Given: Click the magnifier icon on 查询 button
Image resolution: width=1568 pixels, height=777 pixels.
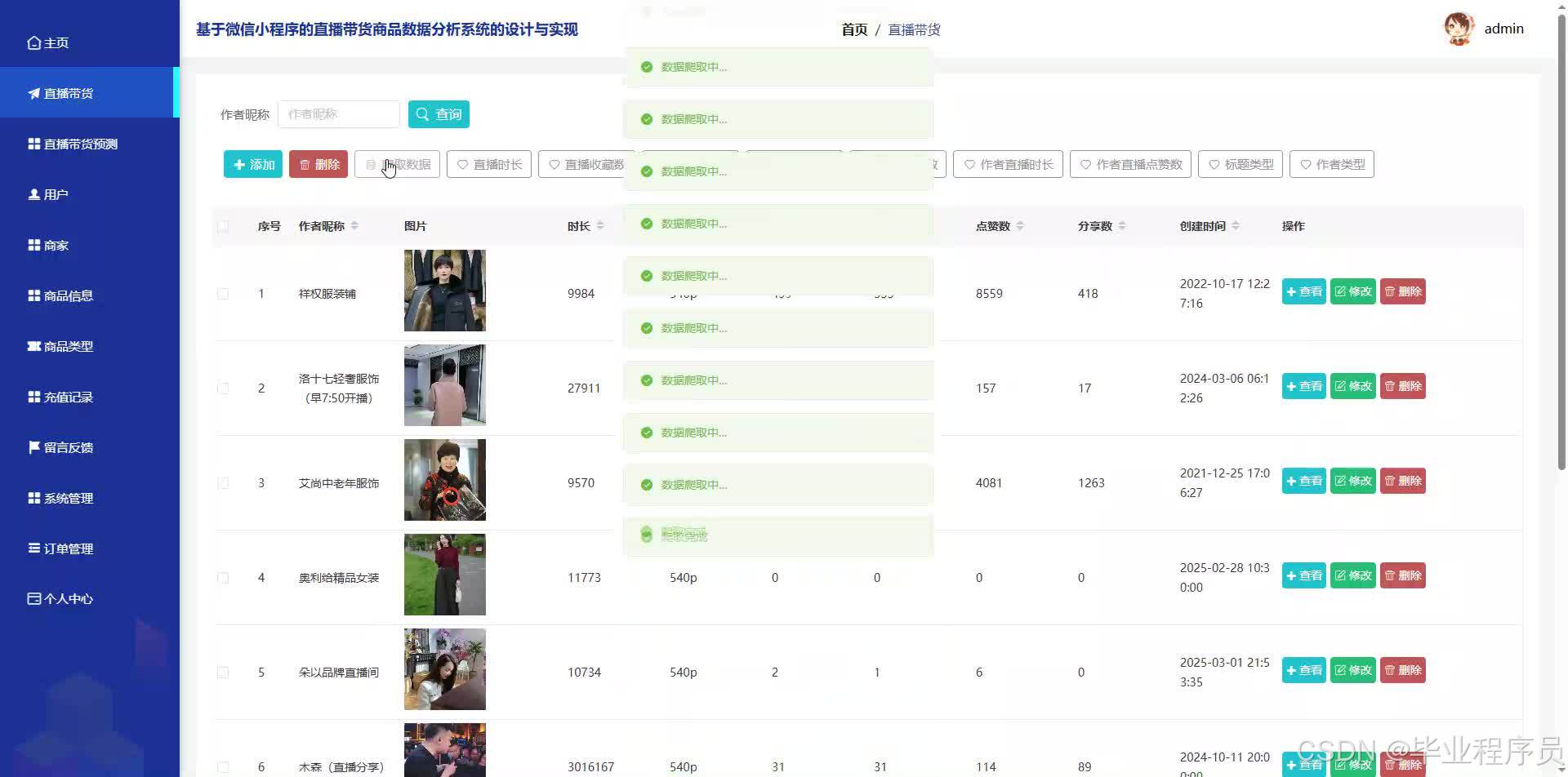Looking at the screenshot, I should pos(422,114).
